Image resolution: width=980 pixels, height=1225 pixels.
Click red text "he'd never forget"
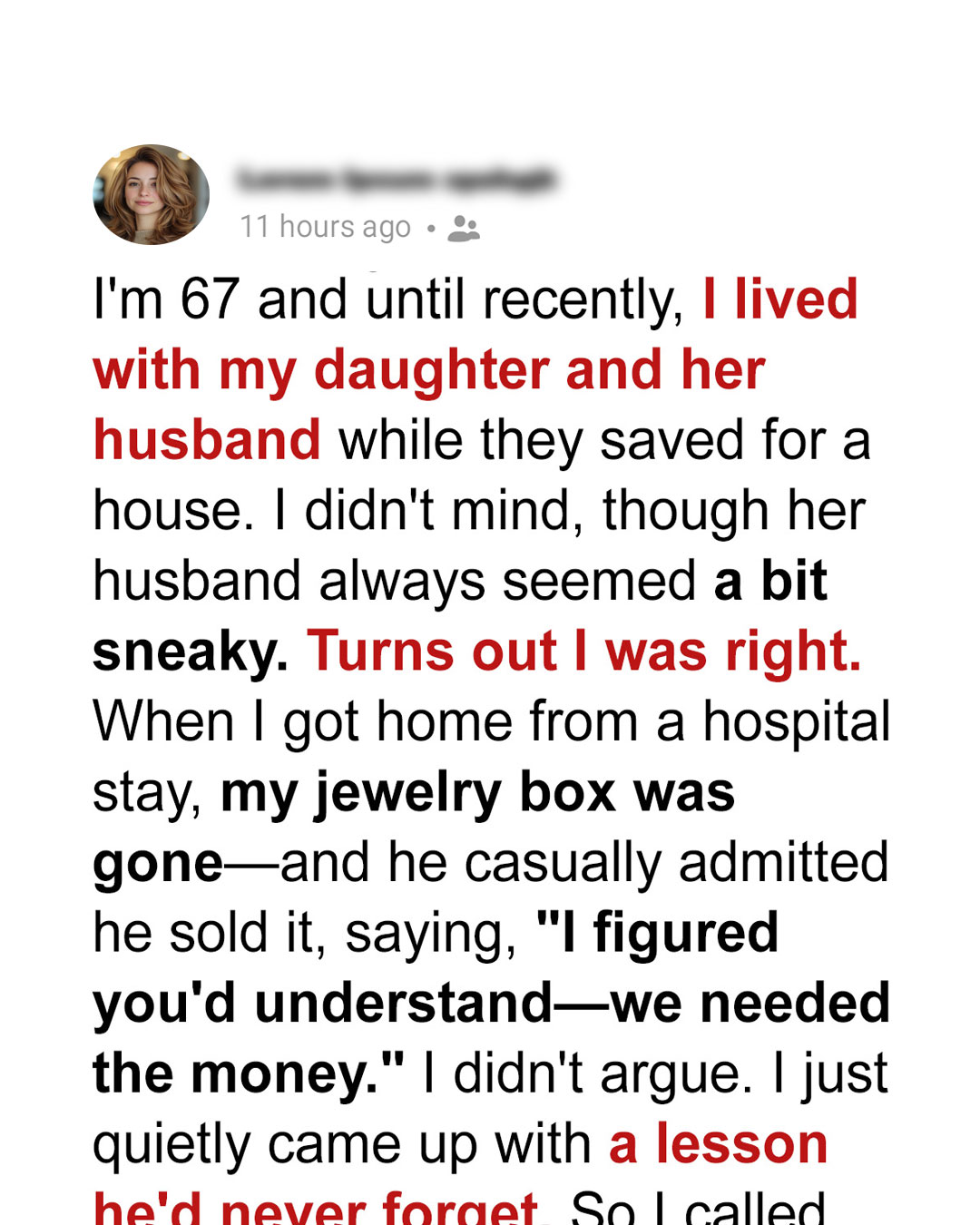coord(316,1208)
